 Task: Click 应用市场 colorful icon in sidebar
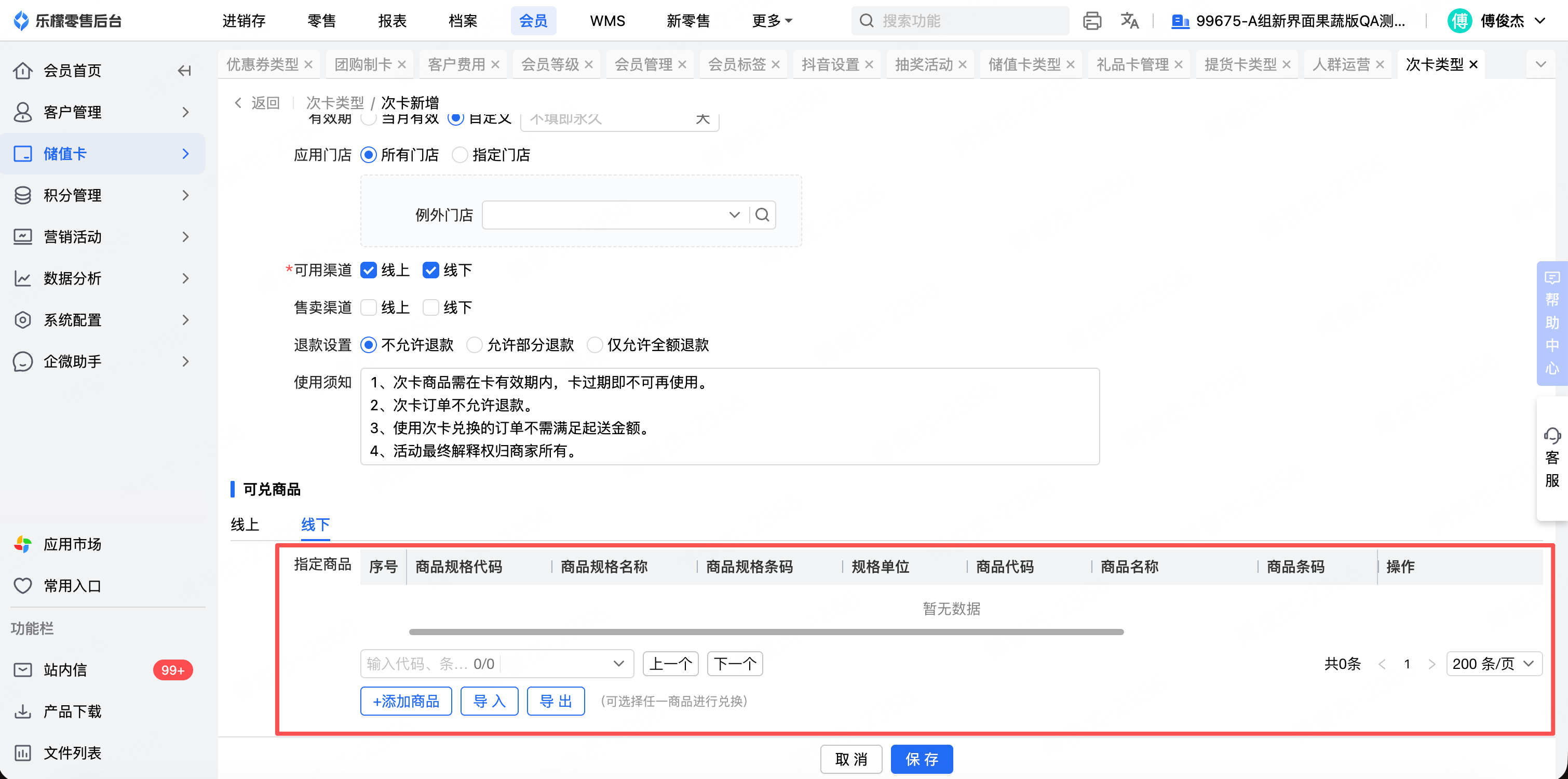[x=22, y=544]
